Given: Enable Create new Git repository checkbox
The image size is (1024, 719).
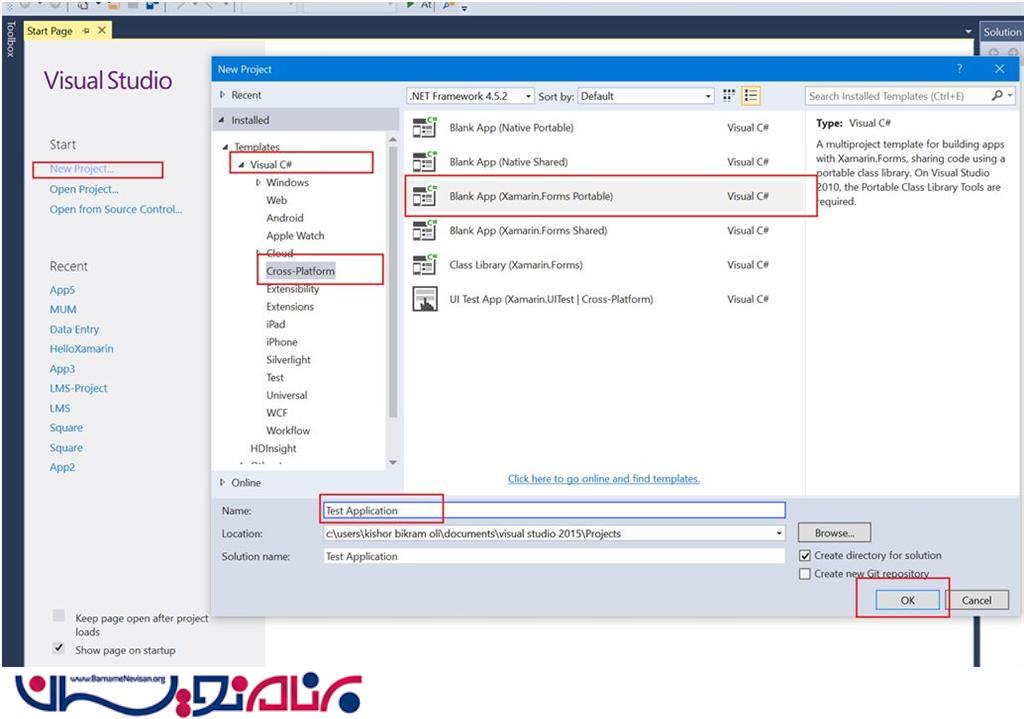Looking at the screenshot, I should 805,574.
